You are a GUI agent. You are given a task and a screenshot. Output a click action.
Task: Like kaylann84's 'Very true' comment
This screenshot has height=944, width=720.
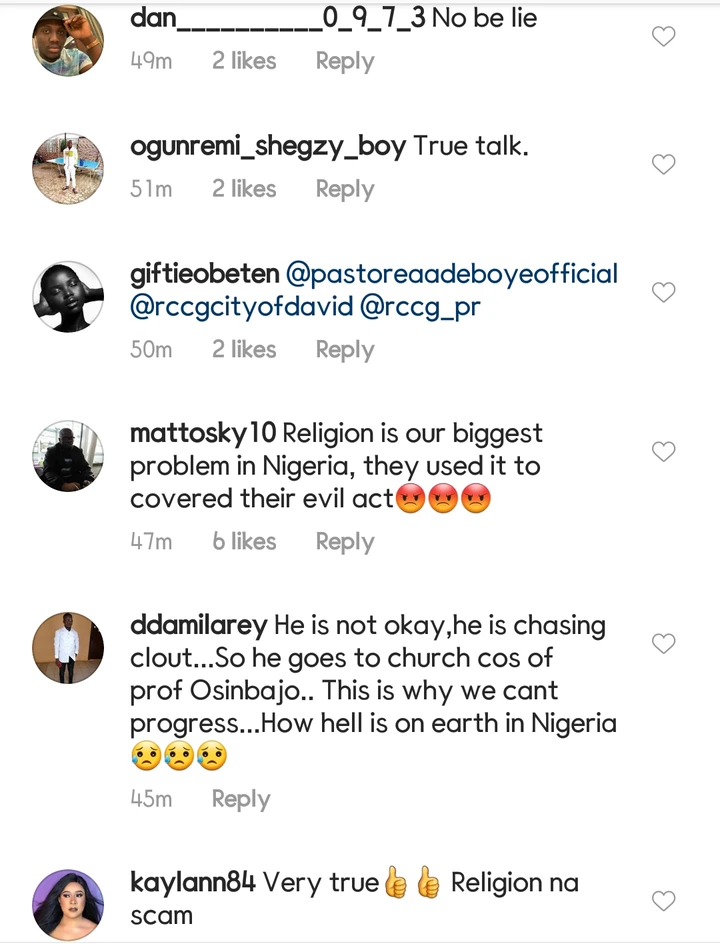point(664,901)
